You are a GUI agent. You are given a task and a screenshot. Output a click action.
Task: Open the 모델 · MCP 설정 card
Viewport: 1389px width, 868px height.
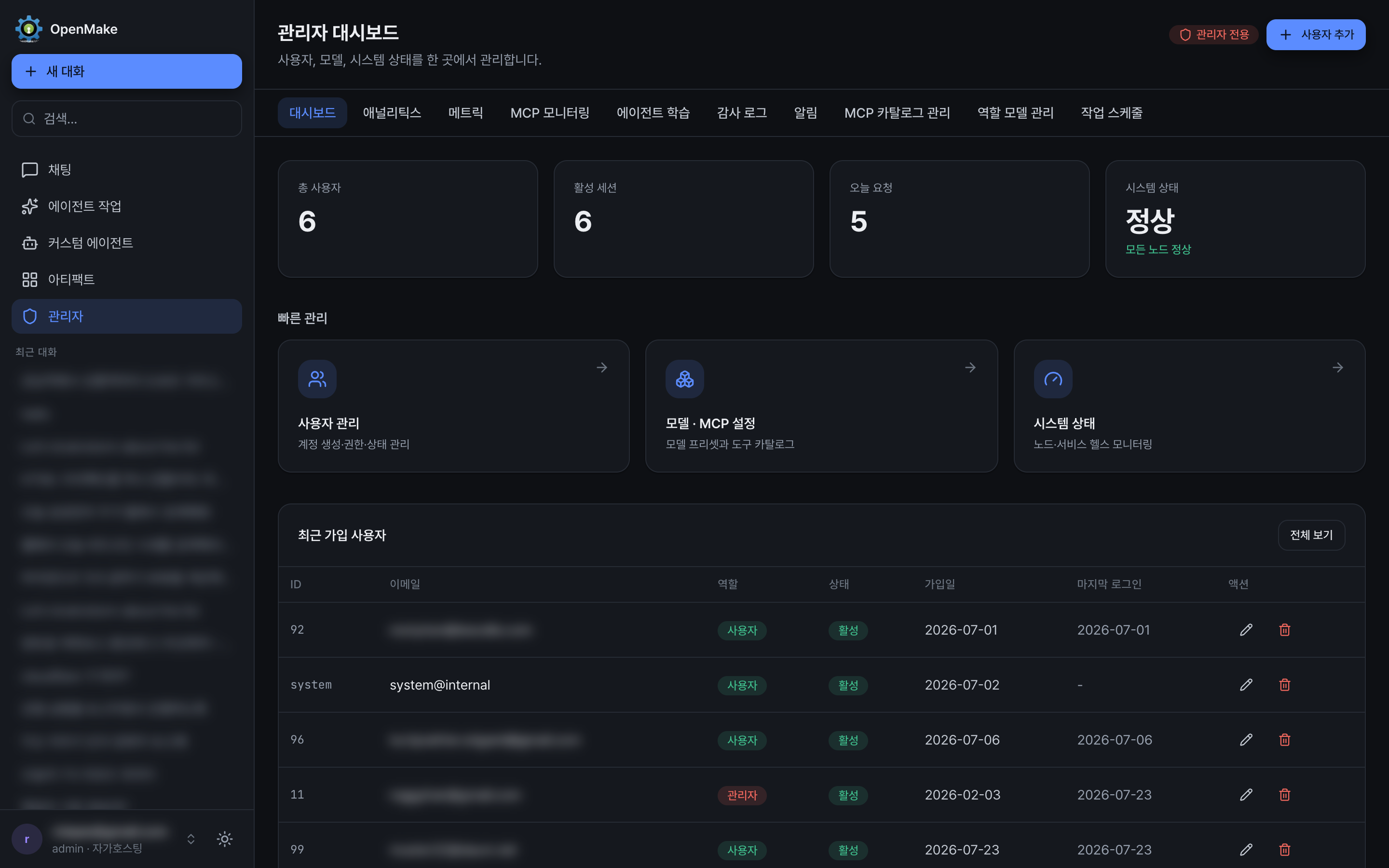(x=821, y=406)
